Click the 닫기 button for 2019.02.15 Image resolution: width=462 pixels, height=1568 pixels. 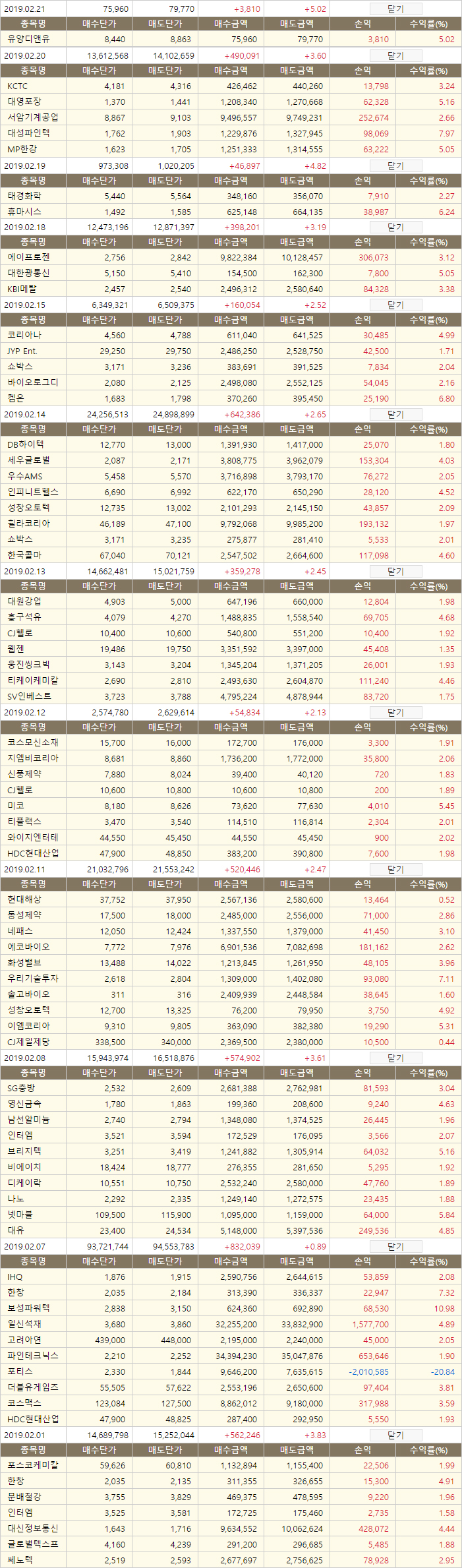click(x=395, y=305)
